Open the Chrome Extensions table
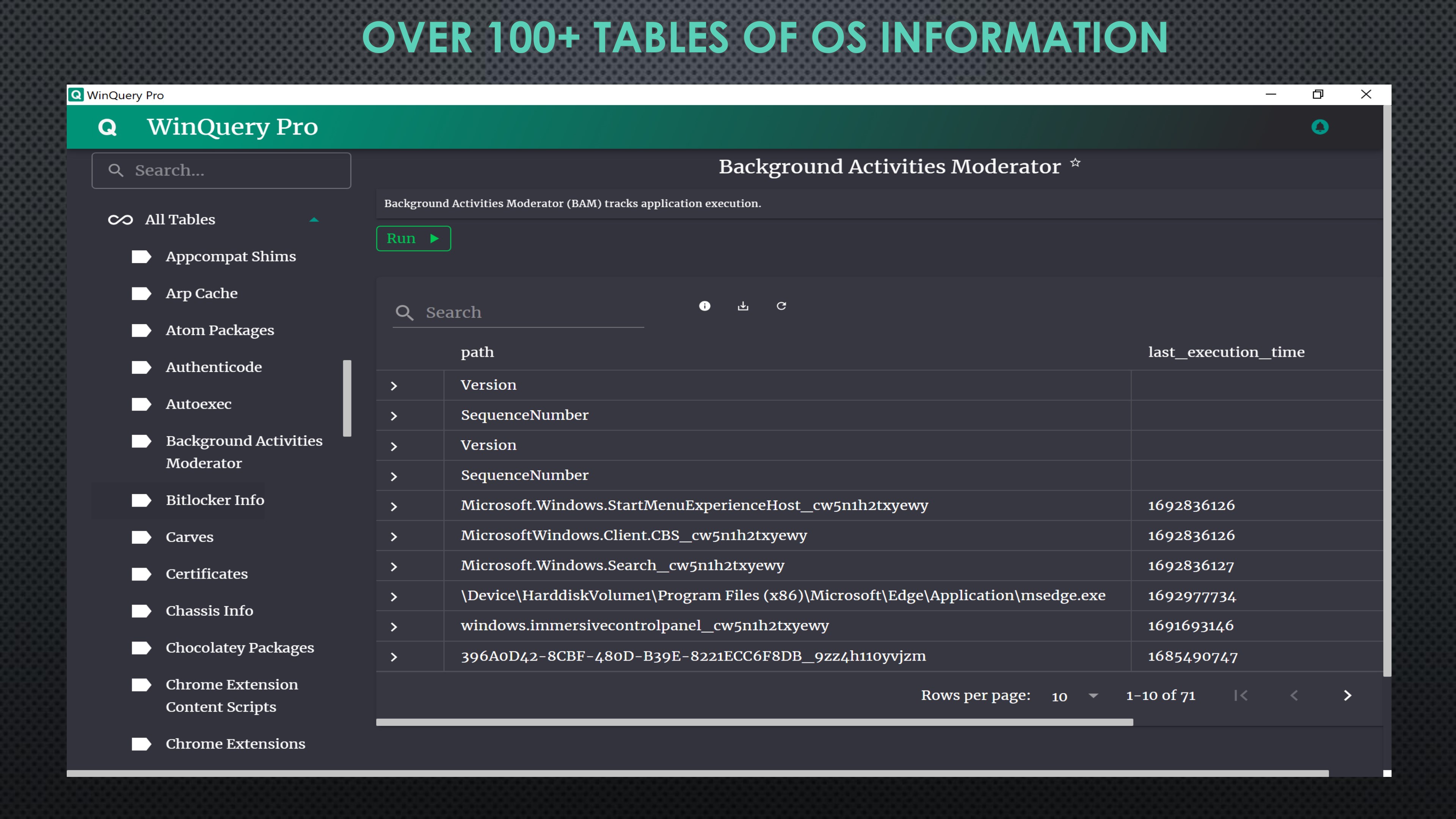The image size is (1456, 819). click(x=235, y=744)
